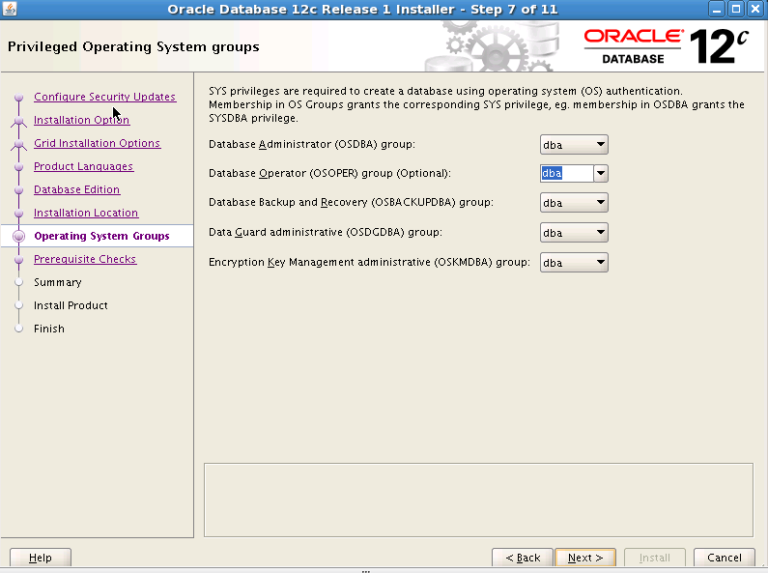
Task: Open the OSKMDBA group dropdown
Action: point(574,263)
